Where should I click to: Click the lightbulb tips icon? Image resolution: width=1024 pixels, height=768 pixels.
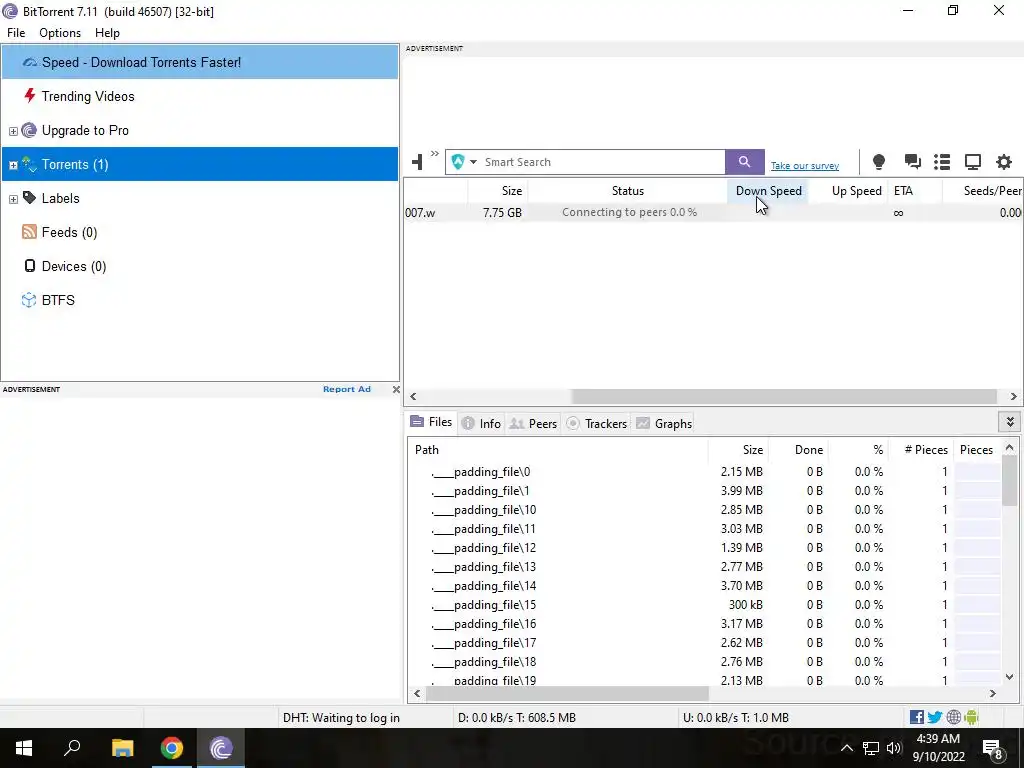[x=879, y=162]
